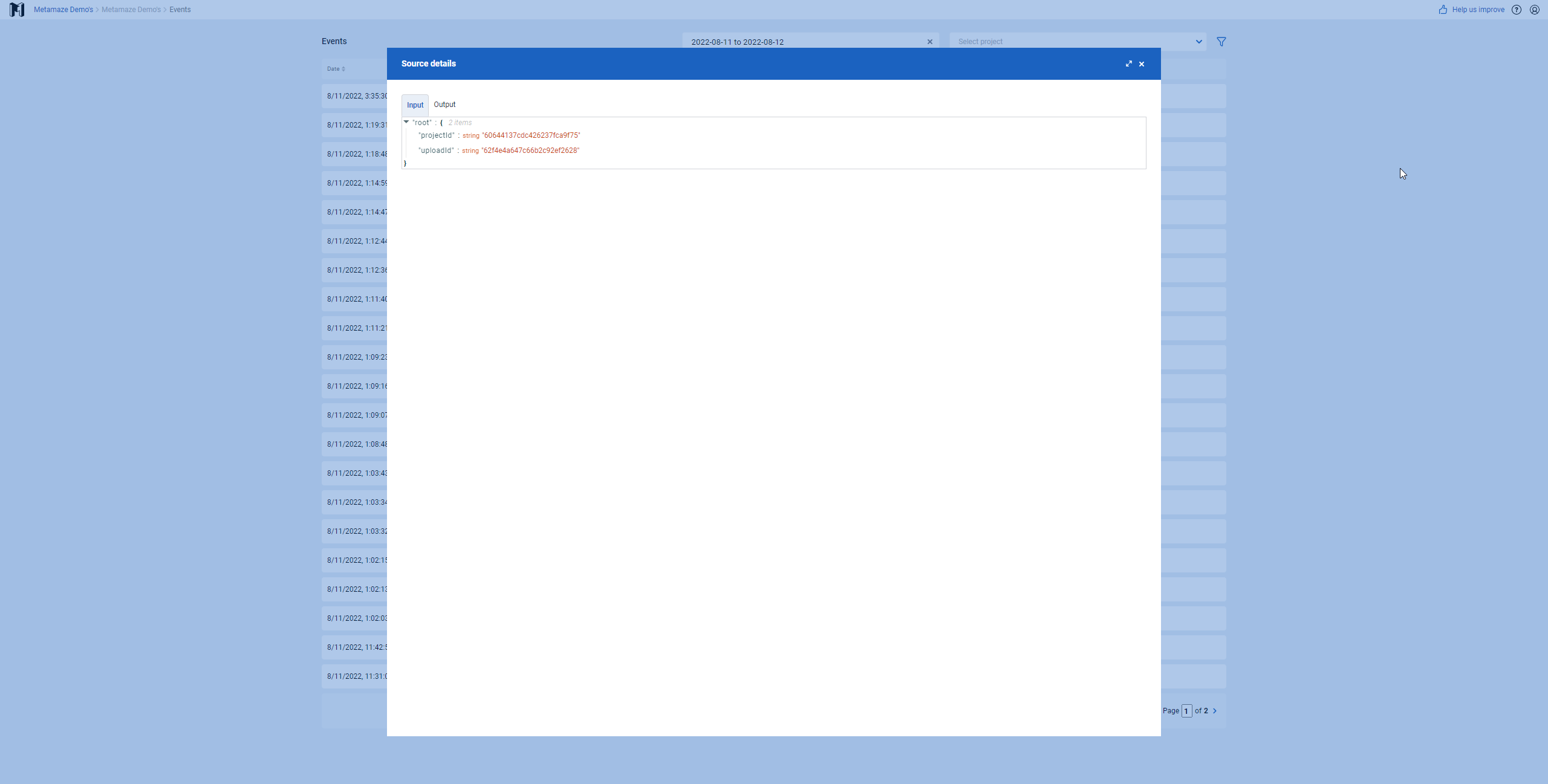Screen dimensions: 1548x784
Task: Click the Help us improve link
Action: click(x=1478, y=10)
